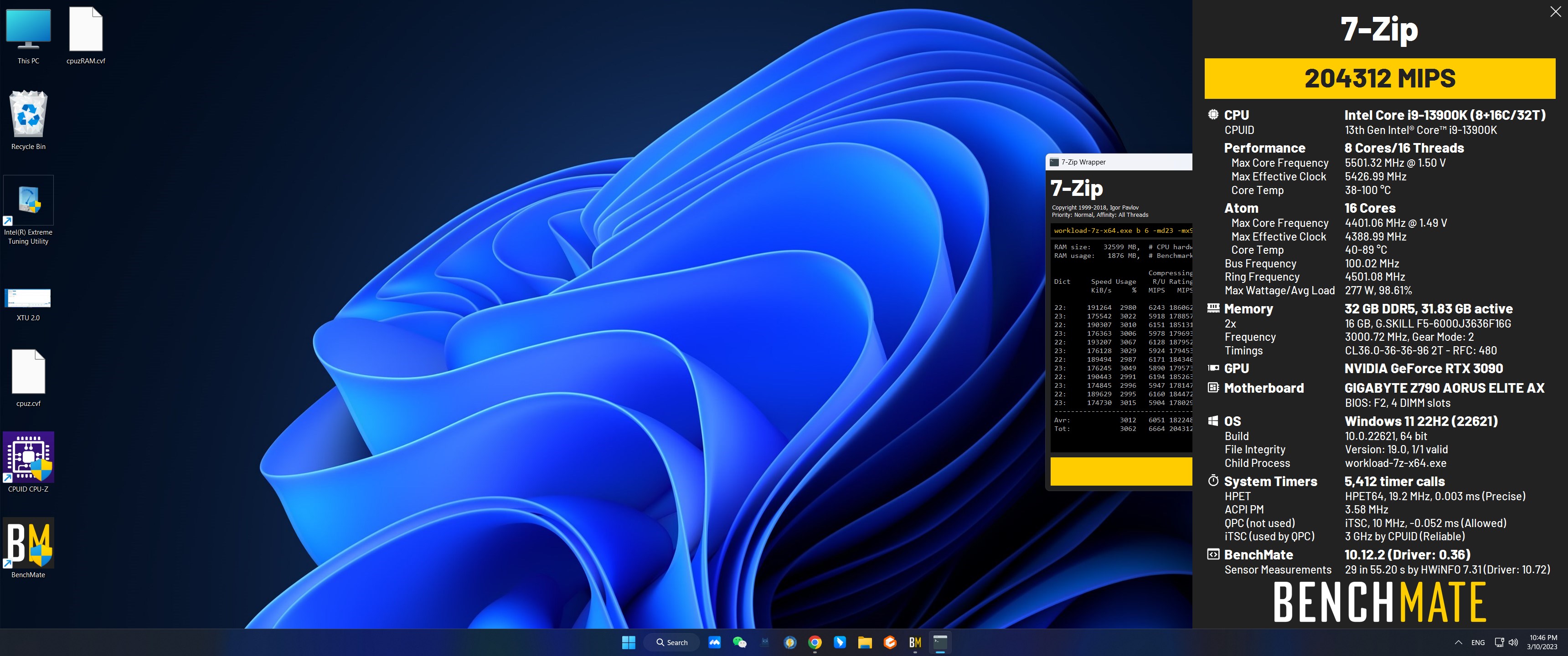Select the cpuzRAM.cvf file on desktop

click(86, 35)
